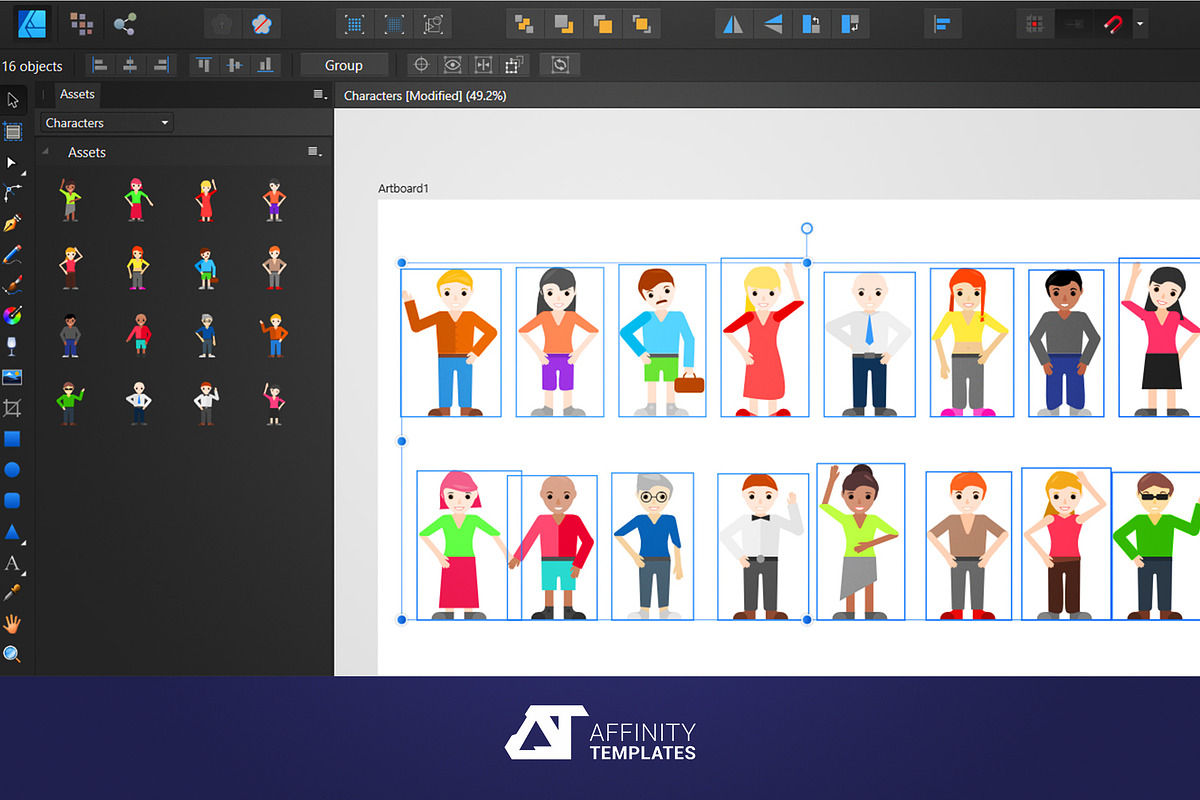Flip selection vertically

point(773,23)
